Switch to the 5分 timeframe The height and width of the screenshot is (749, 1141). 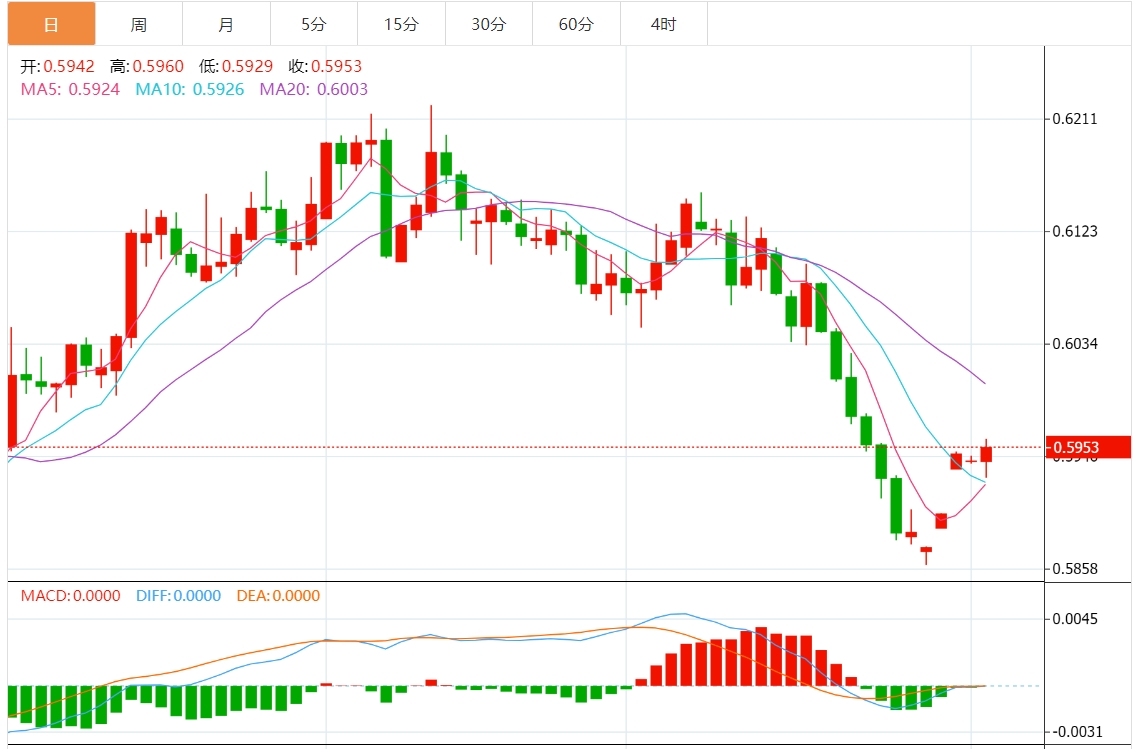[313, 24]
